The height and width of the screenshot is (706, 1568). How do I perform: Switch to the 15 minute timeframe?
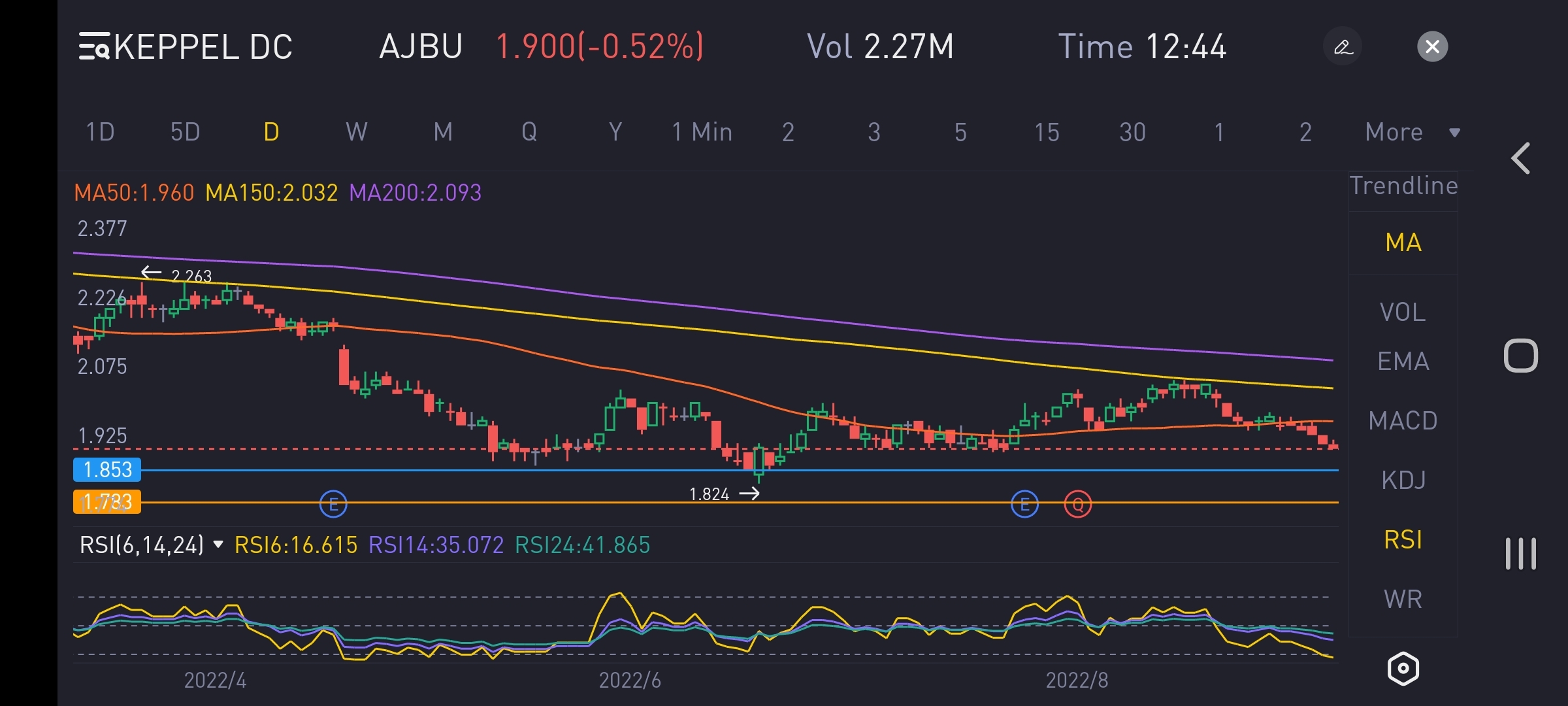pos(1046,132)
